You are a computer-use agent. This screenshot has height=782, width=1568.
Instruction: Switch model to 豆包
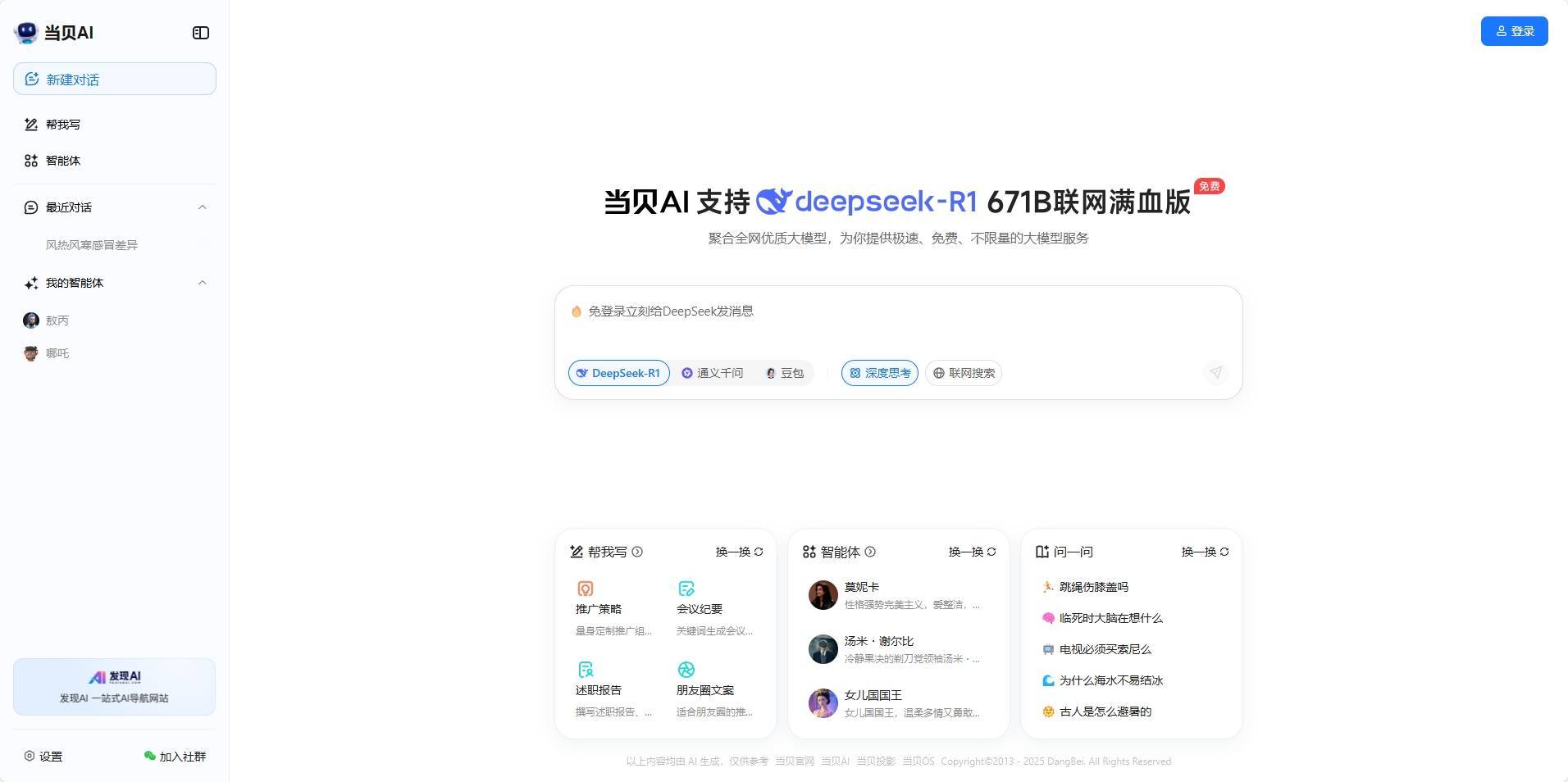click(785, 373)
